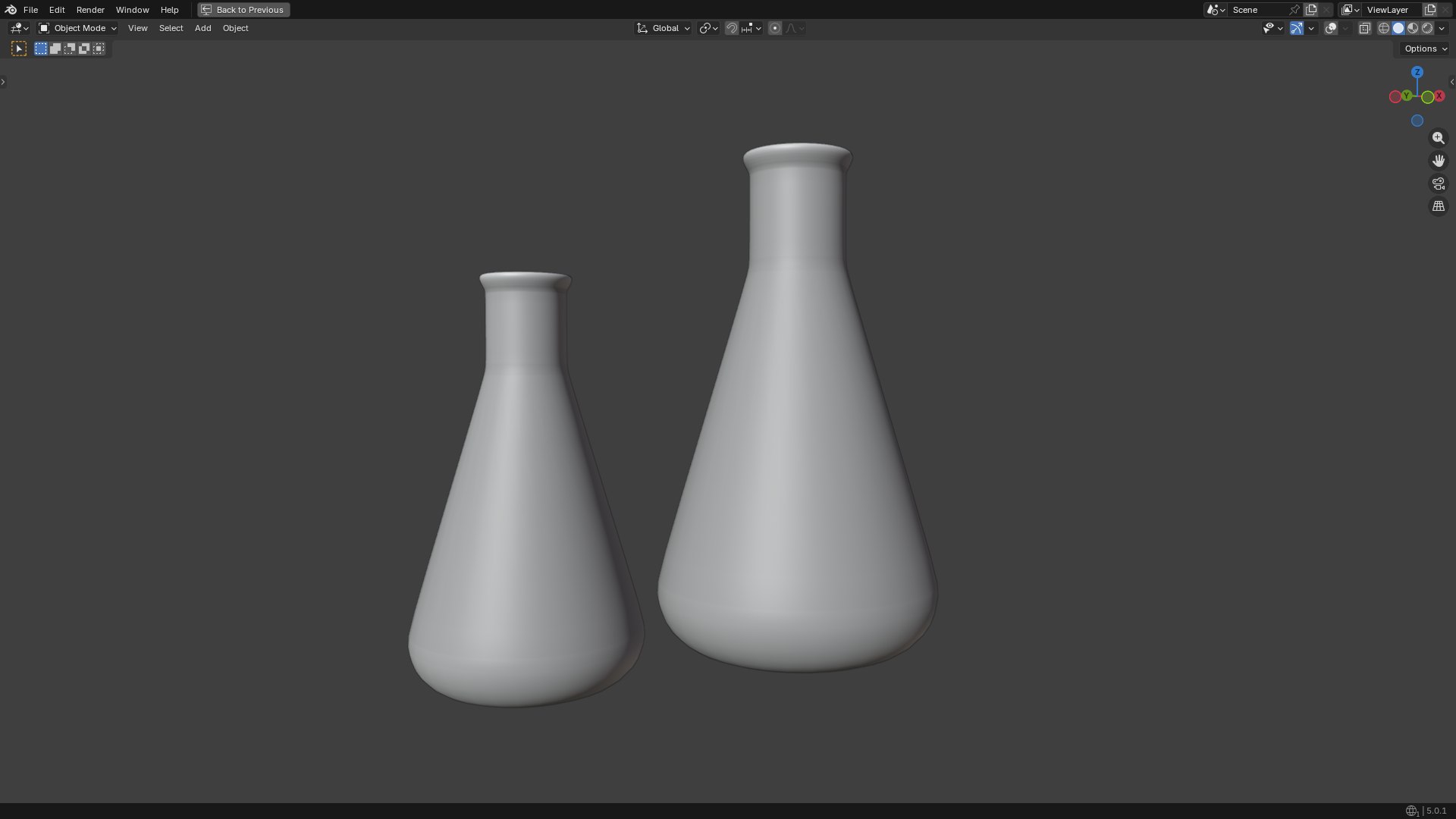The image size is (1456, 819).
Task: Open the Add menu
Action: point(202,28)
